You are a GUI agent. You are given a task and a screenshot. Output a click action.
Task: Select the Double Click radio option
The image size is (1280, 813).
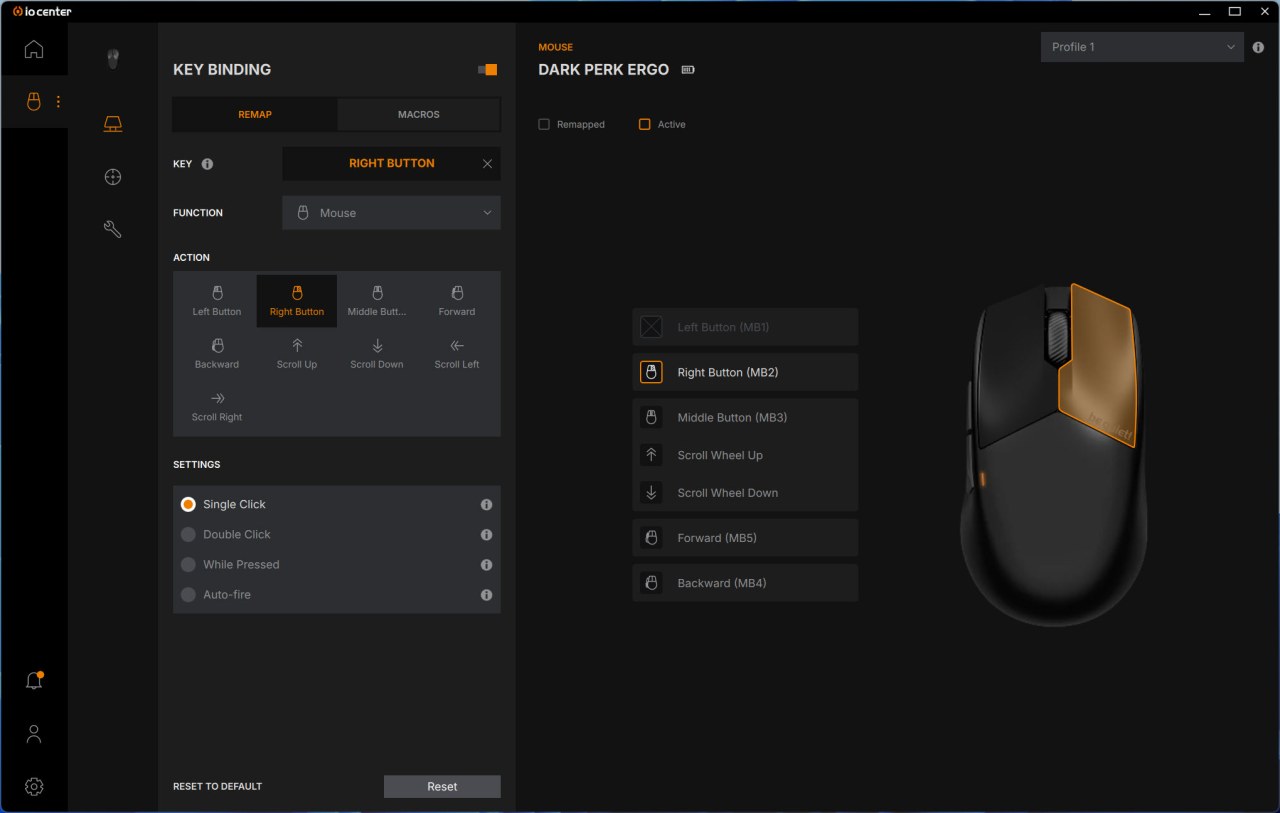tap(188, 535)
